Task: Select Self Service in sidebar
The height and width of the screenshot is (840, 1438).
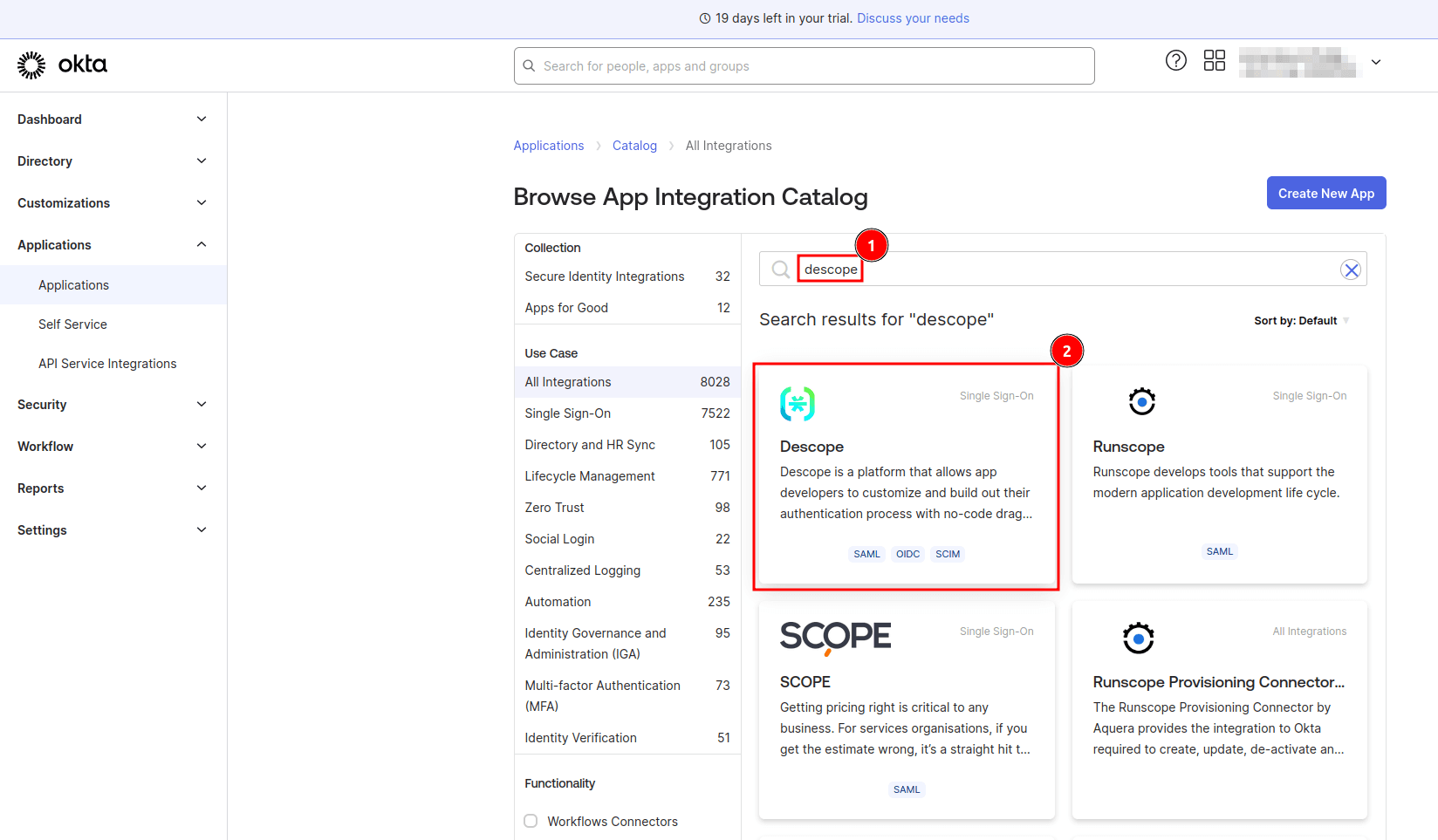Action: [x=72, y=324]
